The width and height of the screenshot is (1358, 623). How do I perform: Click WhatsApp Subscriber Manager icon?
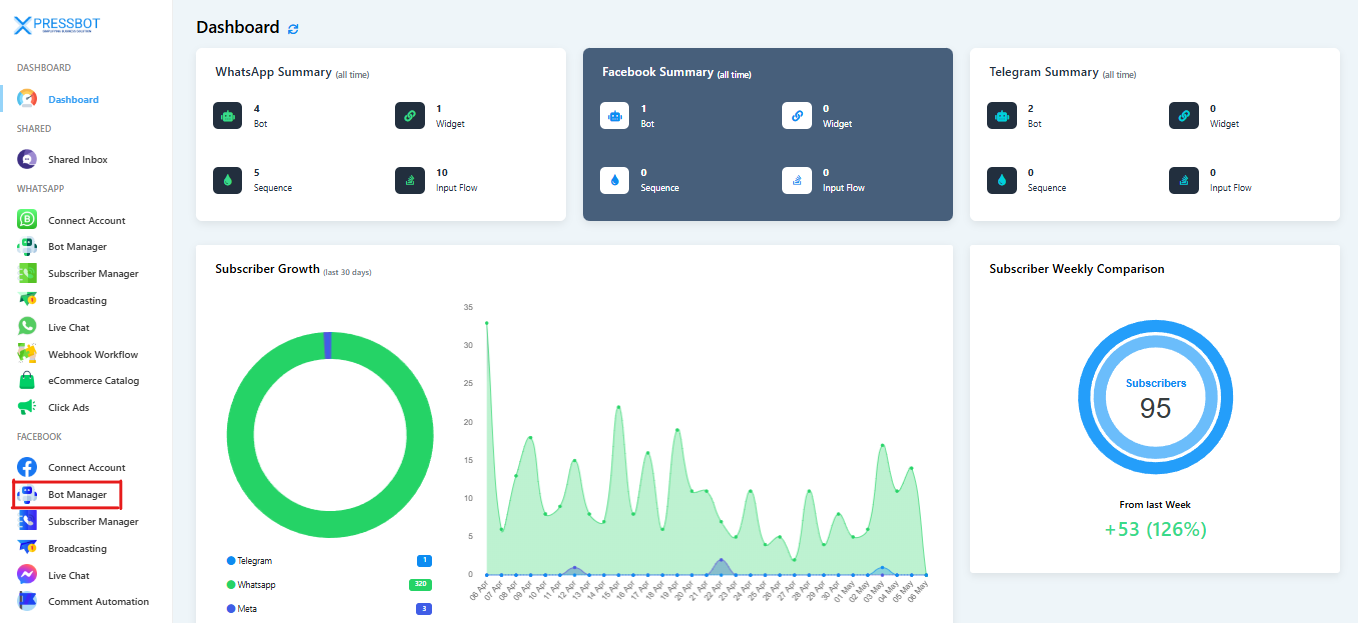coord(27,273)
